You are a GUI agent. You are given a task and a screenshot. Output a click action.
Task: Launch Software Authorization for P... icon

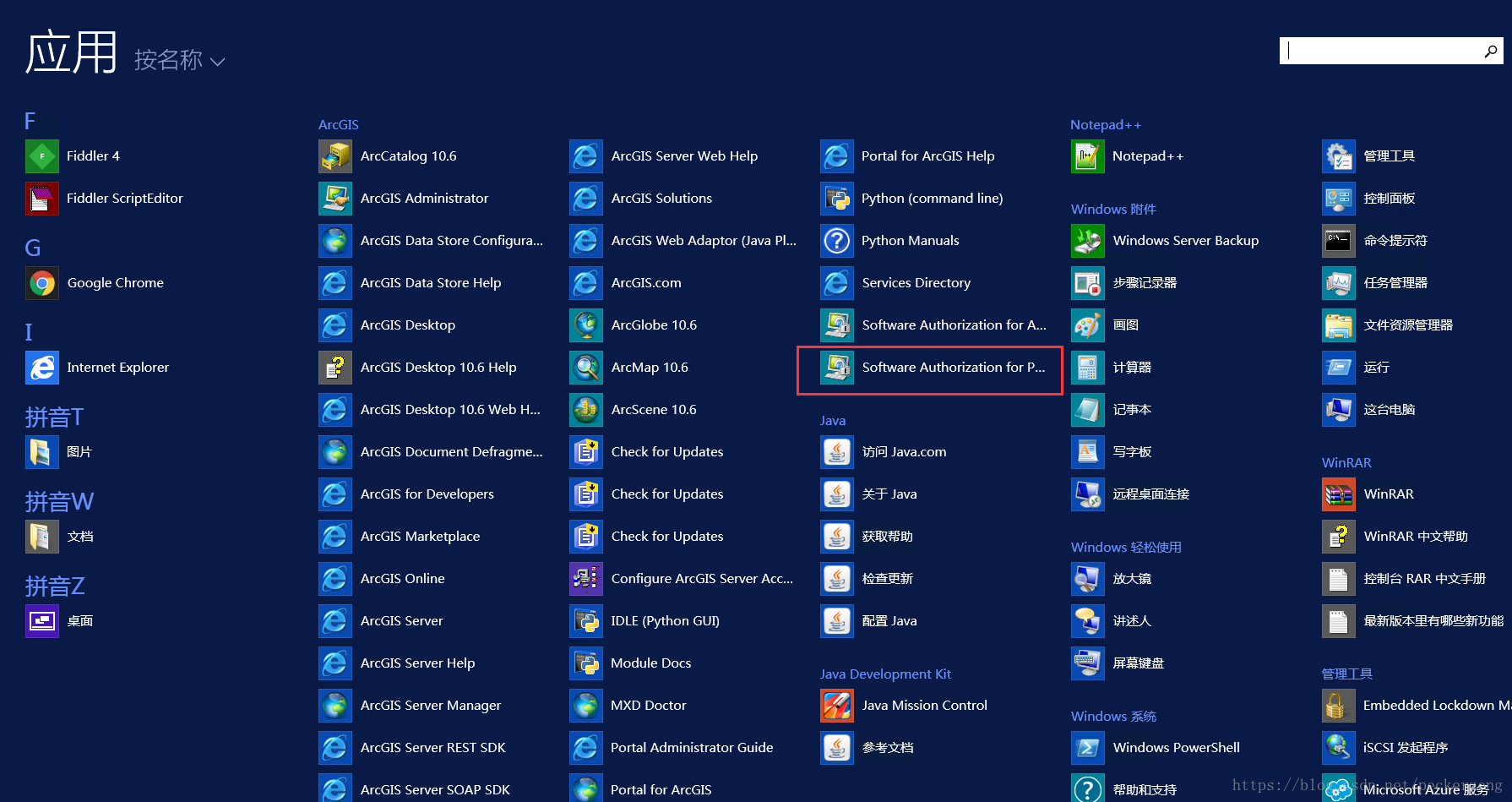point(837,368)
